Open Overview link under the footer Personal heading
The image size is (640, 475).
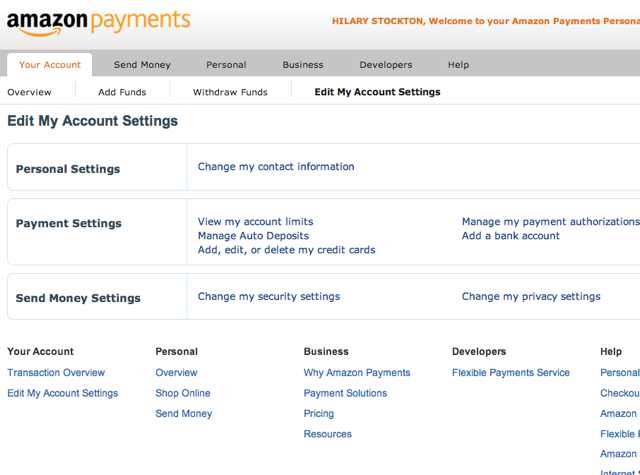tap(176, 373)
